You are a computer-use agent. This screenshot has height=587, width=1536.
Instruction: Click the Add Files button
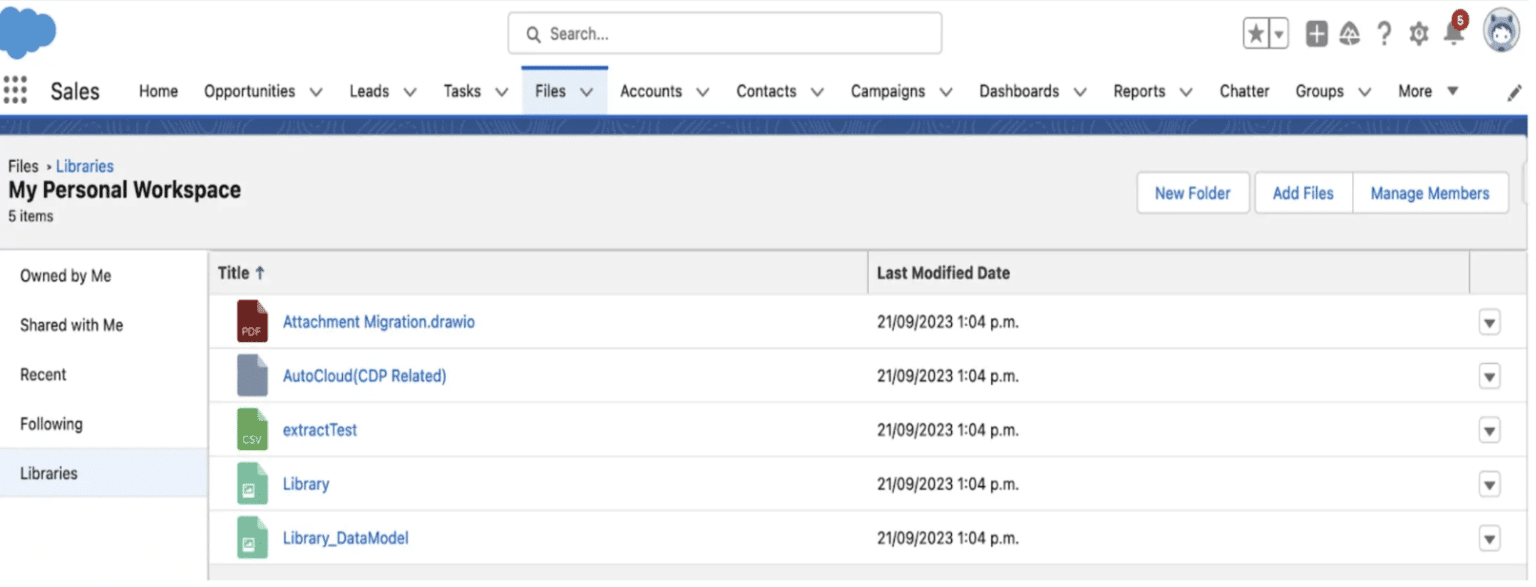coord(1303,192)
